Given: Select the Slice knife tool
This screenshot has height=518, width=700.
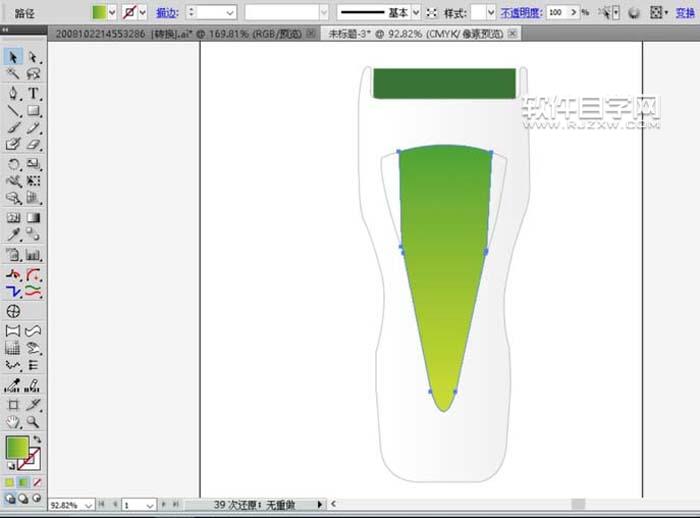Looking at the screenshot, I should coord(33,405).
